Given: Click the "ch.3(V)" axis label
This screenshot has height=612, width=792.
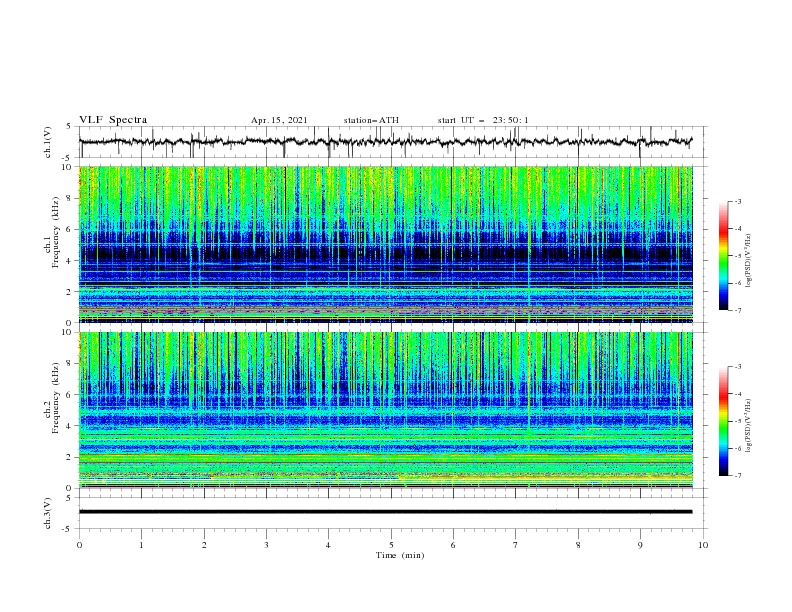Looking at the screenshot, I should [48, 513].
